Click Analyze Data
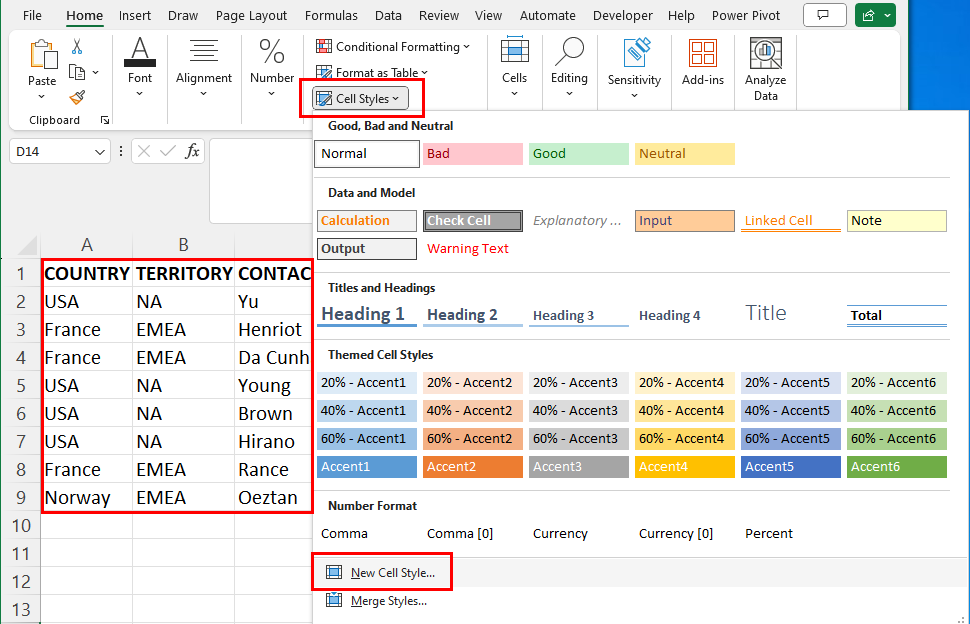 (765, 69)
